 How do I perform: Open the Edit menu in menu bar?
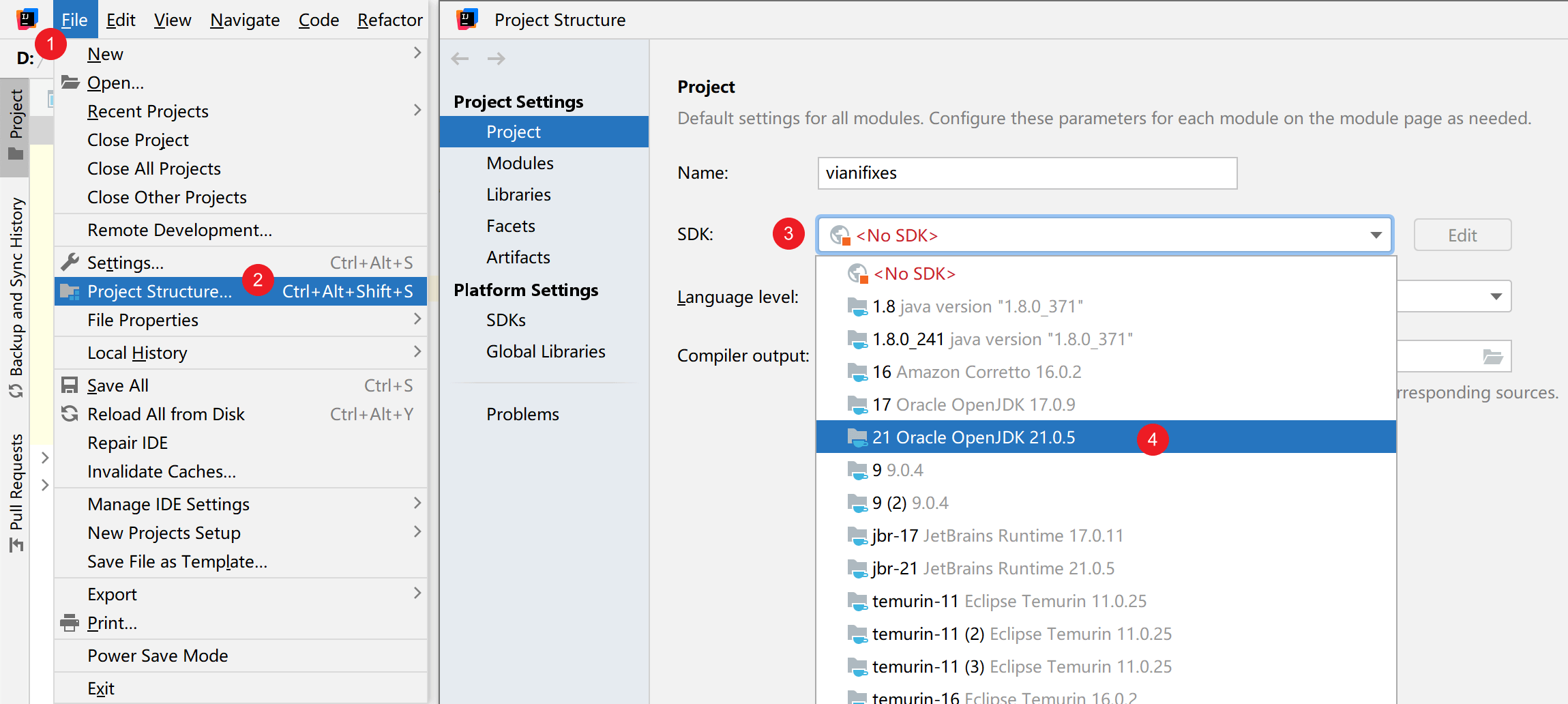(x=121, y=20)
